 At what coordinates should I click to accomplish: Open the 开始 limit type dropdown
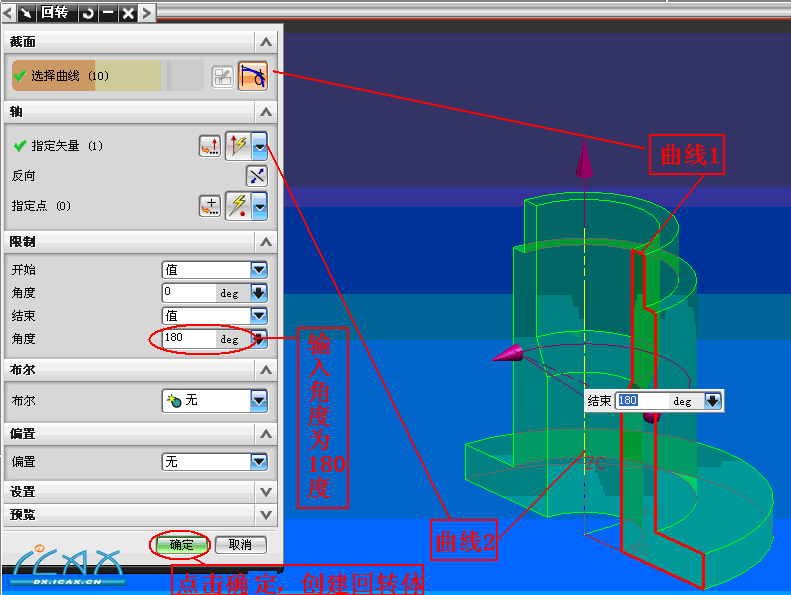click(x=258, y=270)
